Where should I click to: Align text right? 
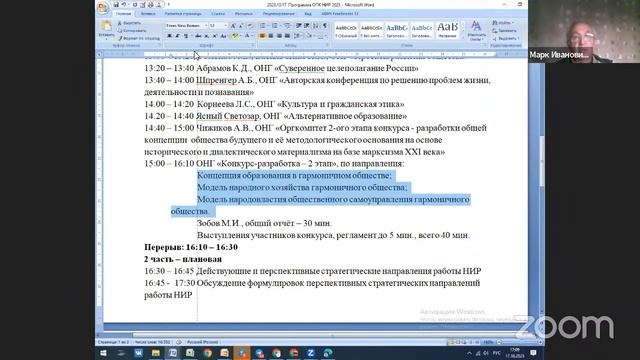click(x=279, y=36)
